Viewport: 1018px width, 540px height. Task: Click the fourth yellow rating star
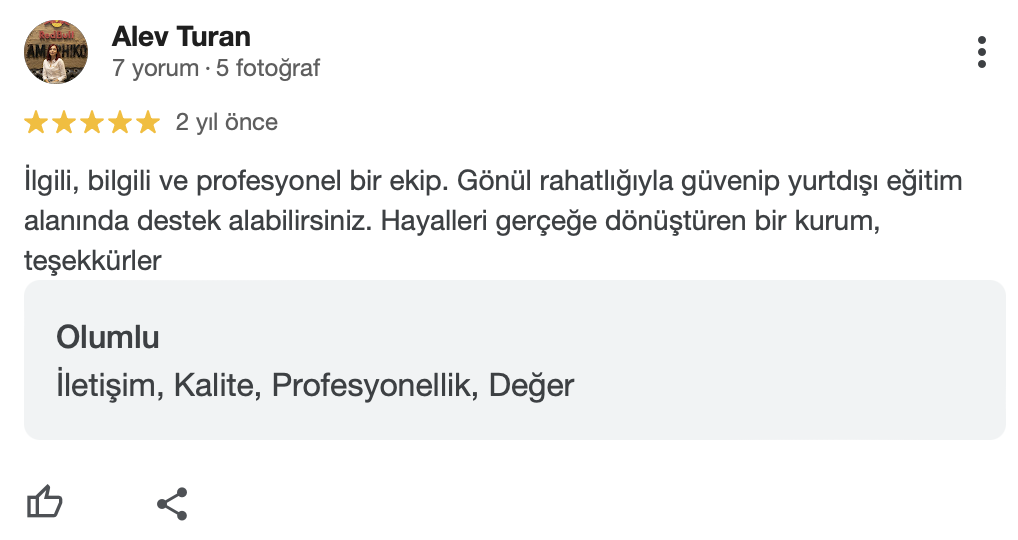tap(120, 123)
